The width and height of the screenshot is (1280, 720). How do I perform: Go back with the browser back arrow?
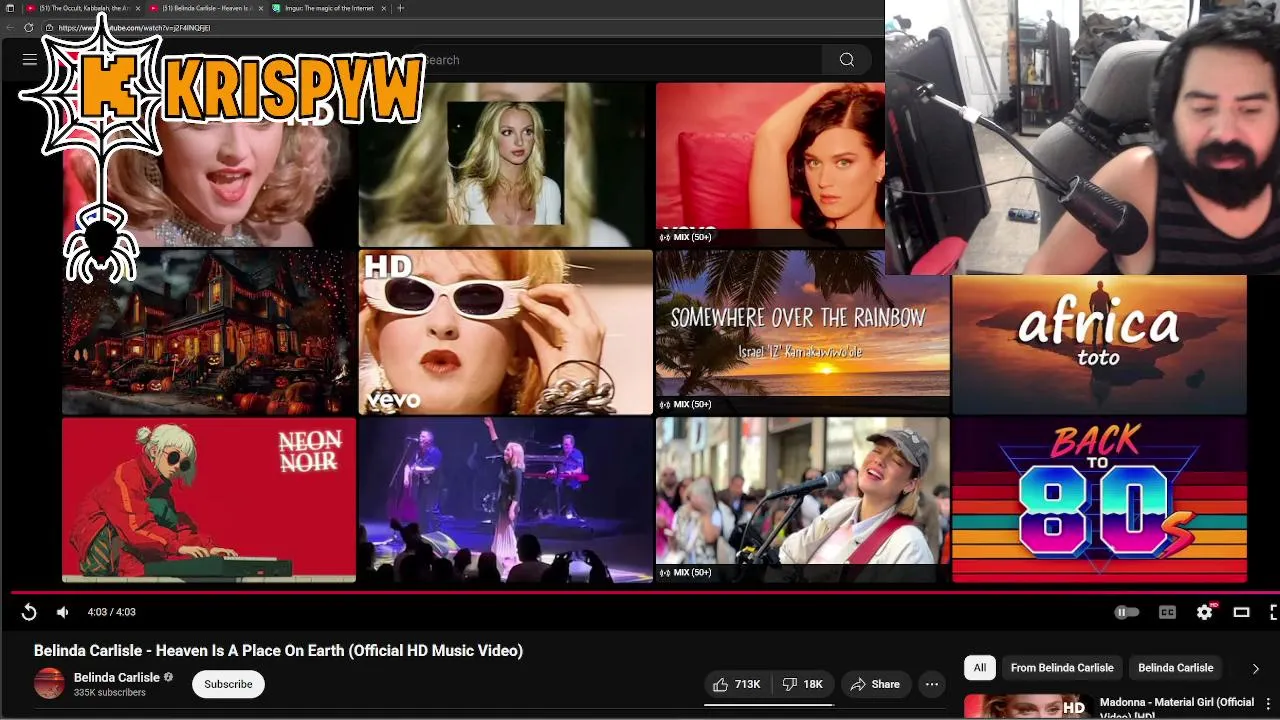point(10,28)
